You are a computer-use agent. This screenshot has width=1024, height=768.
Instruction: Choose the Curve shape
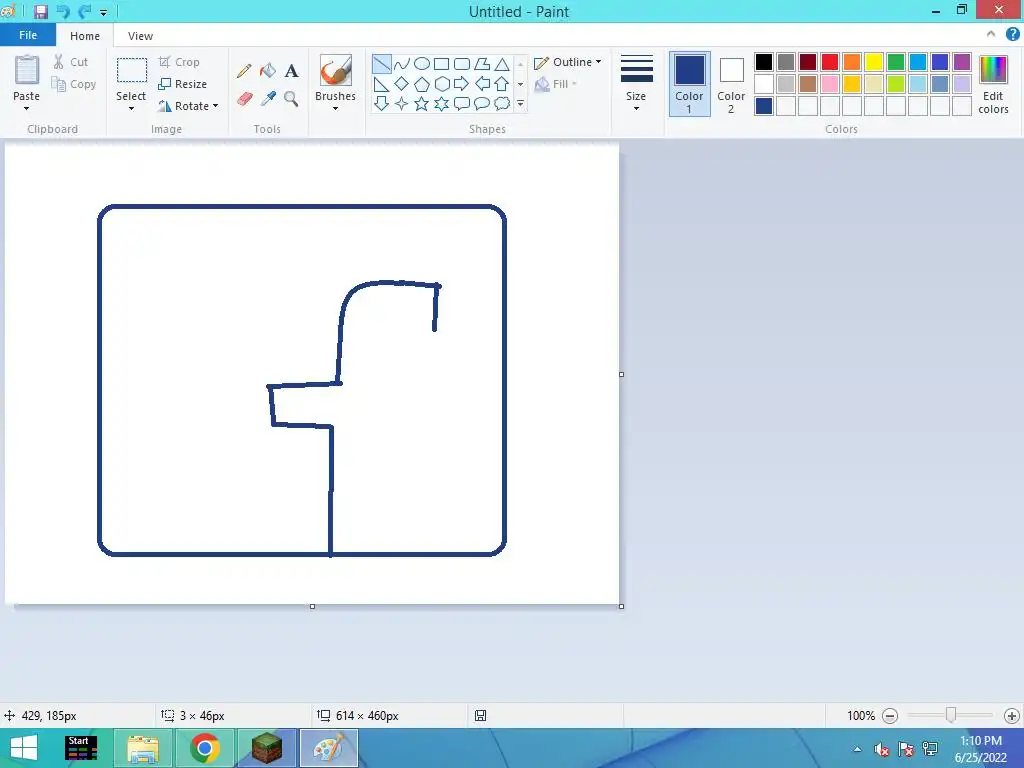tap(402, 64)
